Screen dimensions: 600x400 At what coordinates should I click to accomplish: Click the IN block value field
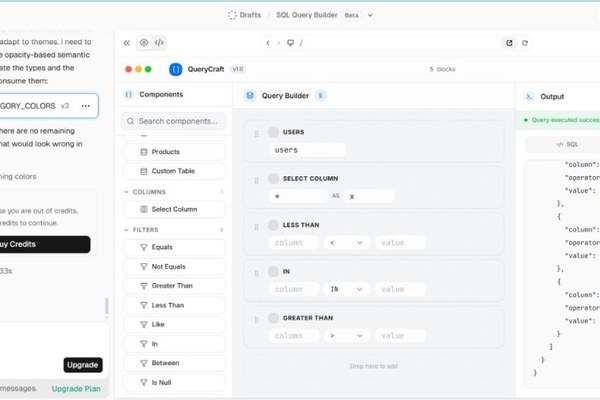pyautogui.click(x=400, y=289)
